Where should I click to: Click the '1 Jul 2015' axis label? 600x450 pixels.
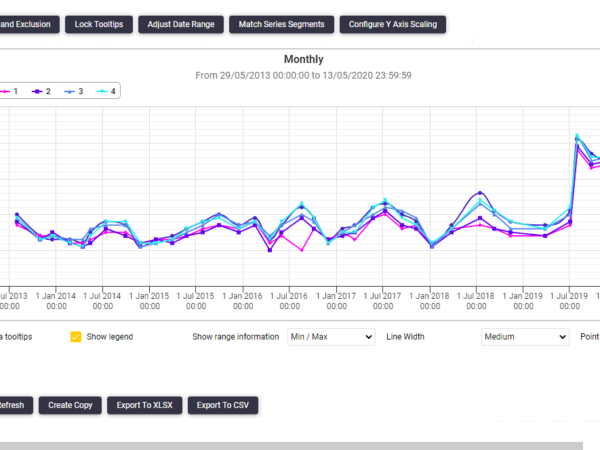[196, 301]
